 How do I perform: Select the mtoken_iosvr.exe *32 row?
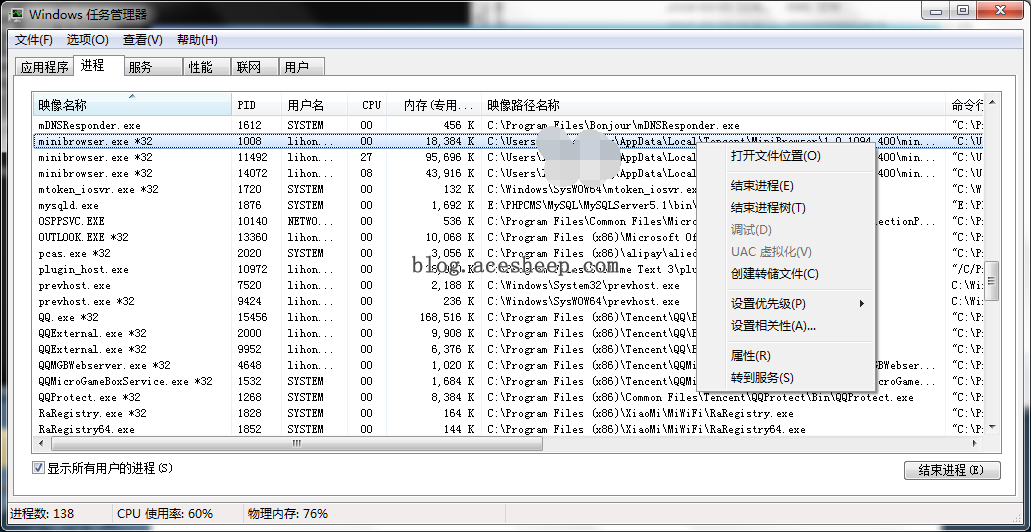click(x=509, y=189)
